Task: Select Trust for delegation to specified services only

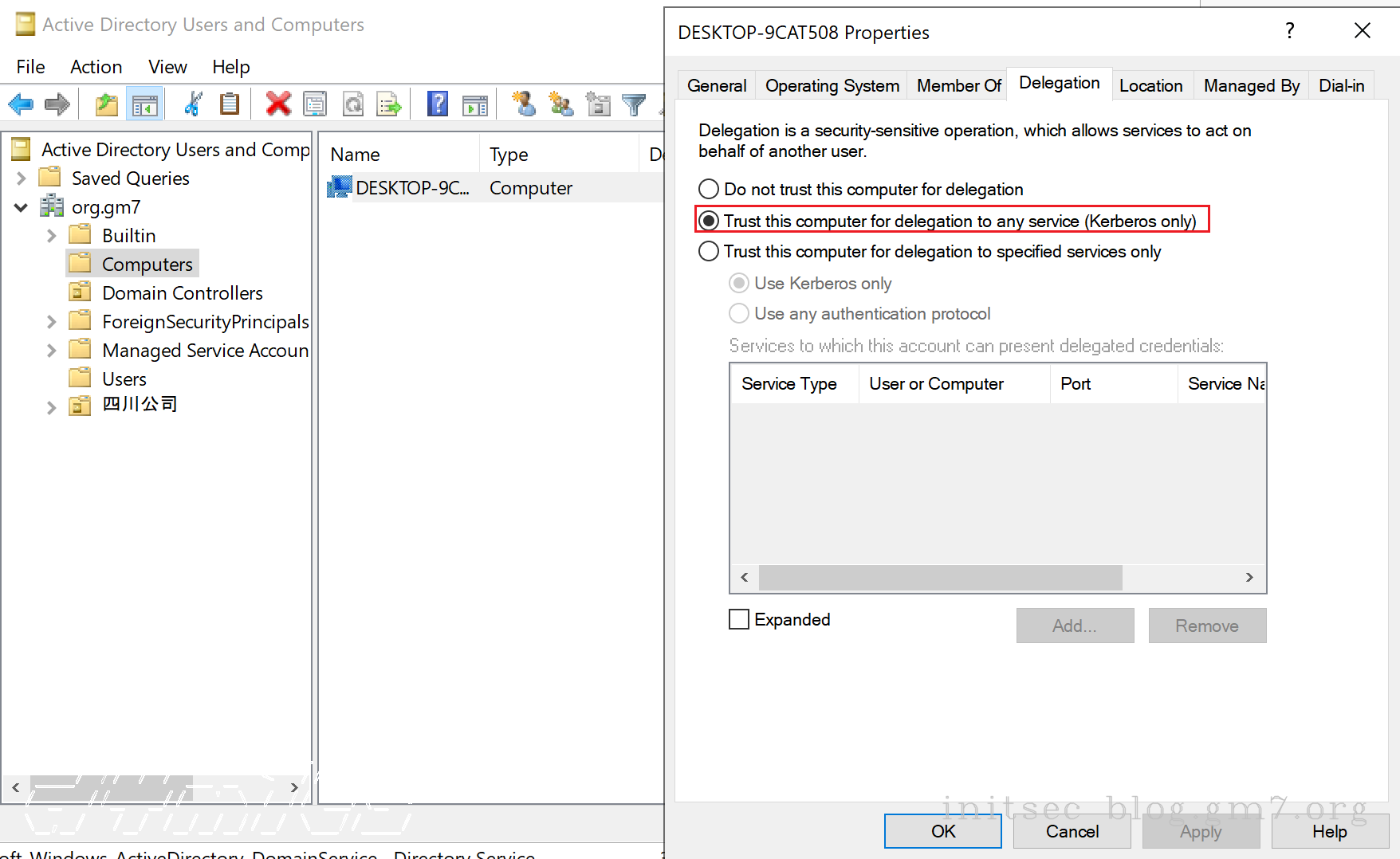Action: (x=709, y=252)
